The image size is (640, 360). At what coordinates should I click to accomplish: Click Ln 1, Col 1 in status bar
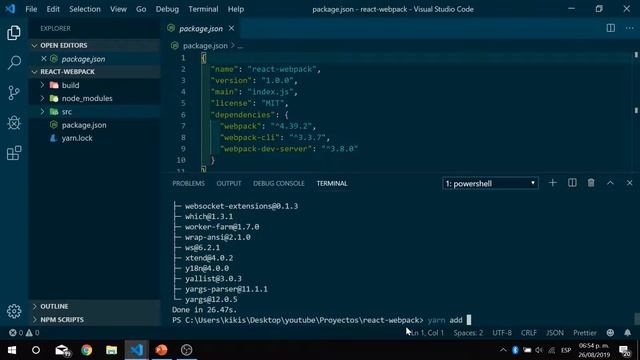(427, 333)
